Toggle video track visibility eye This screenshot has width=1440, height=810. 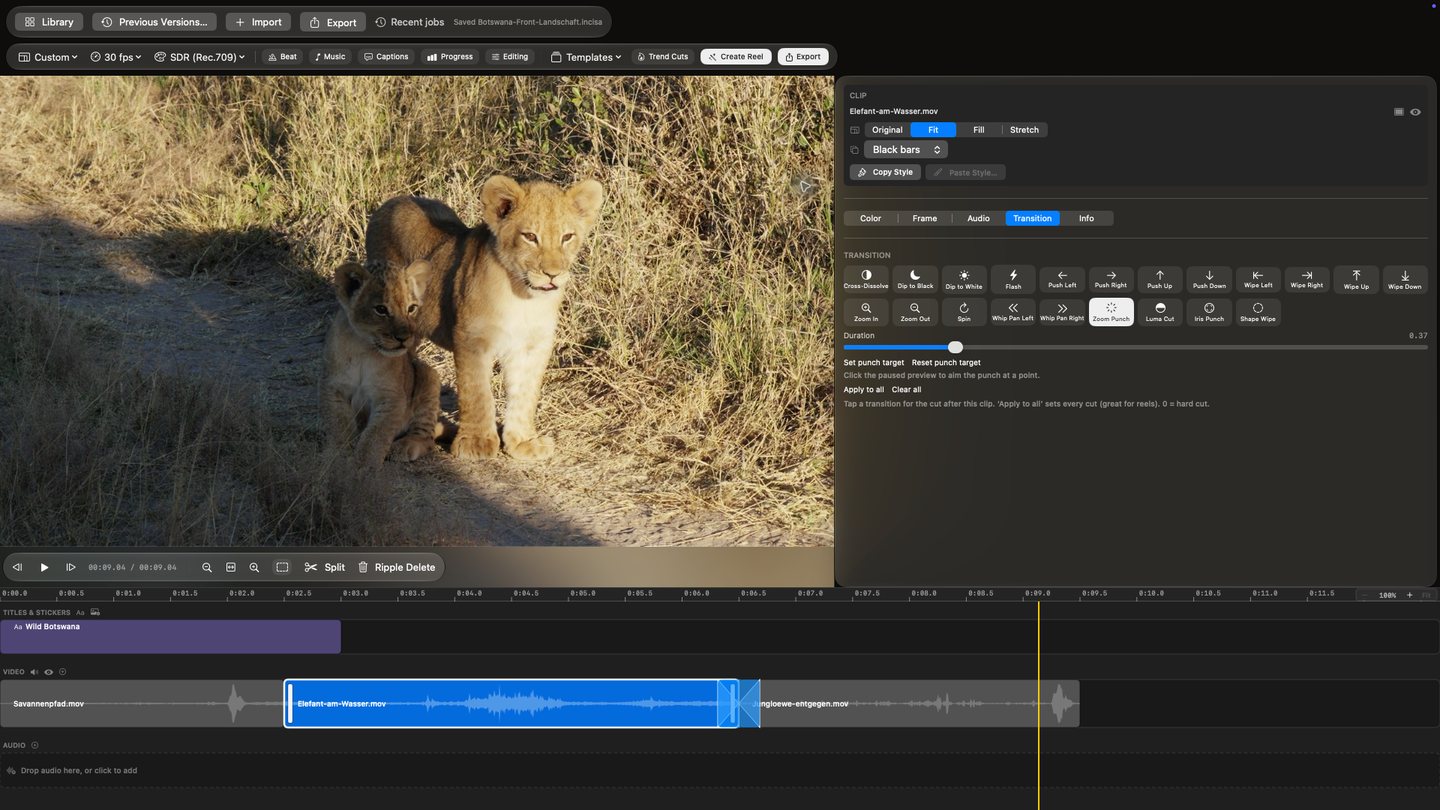pos(48,672)
